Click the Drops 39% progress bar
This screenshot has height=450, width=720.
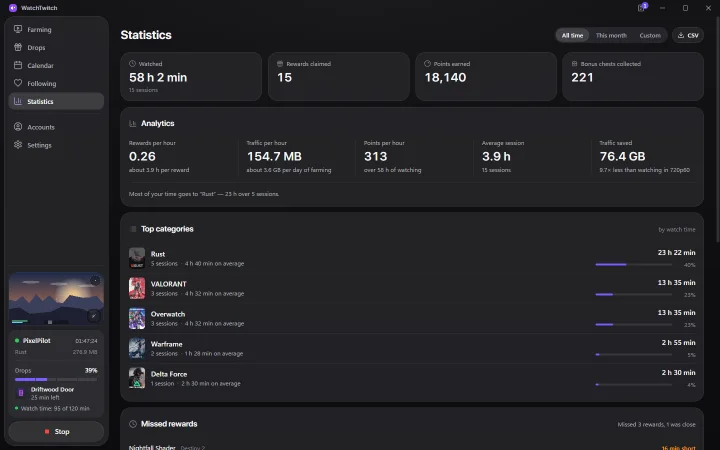point(56,379)
